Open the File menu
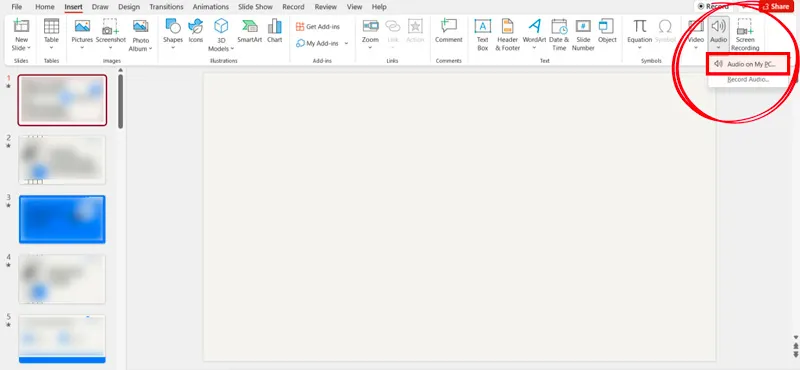Image resolution: width=800 pixels, height=370 pixels. 17,7
